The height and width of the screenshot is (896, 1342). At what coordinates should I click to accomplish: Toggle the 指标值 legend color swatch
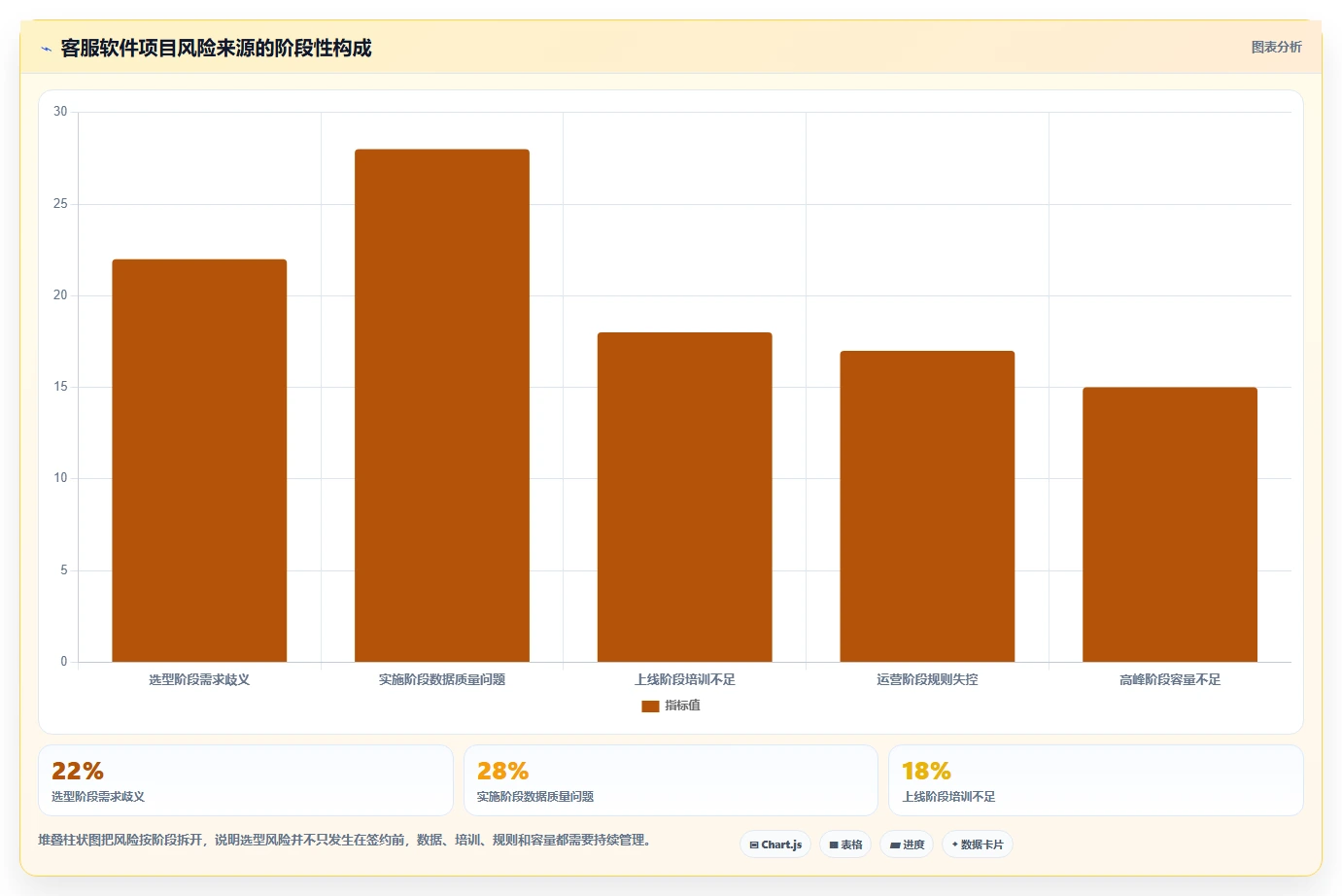(x=650, y=706)
